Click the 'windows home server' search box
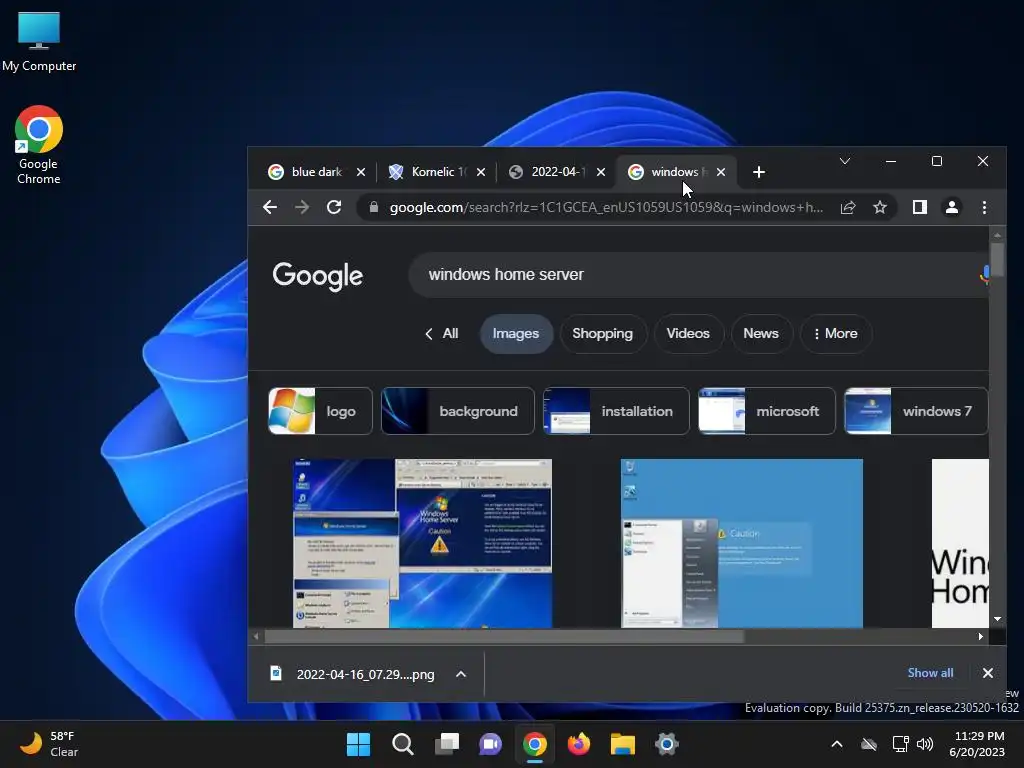1024x768 pixels. [x=699, y=275]
